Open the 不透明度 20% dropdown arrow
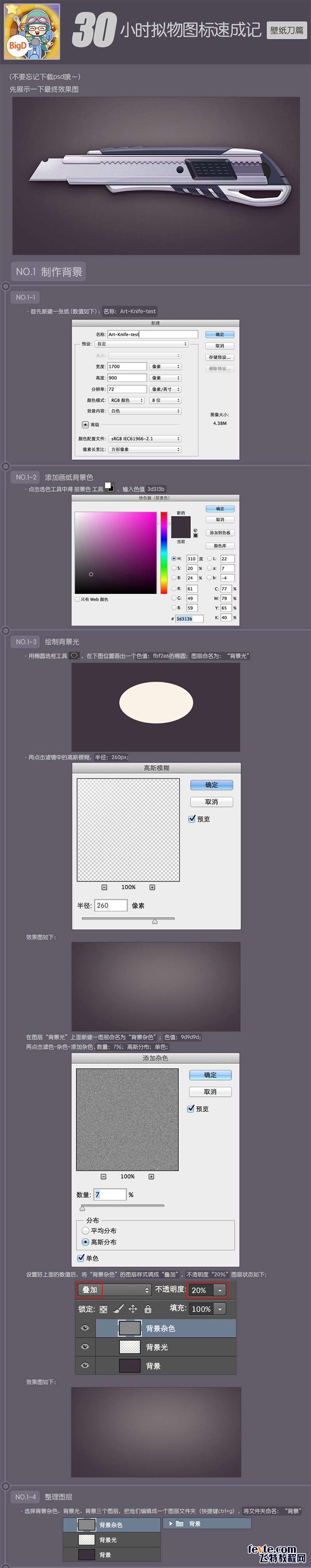 [x=220, y=1290]
